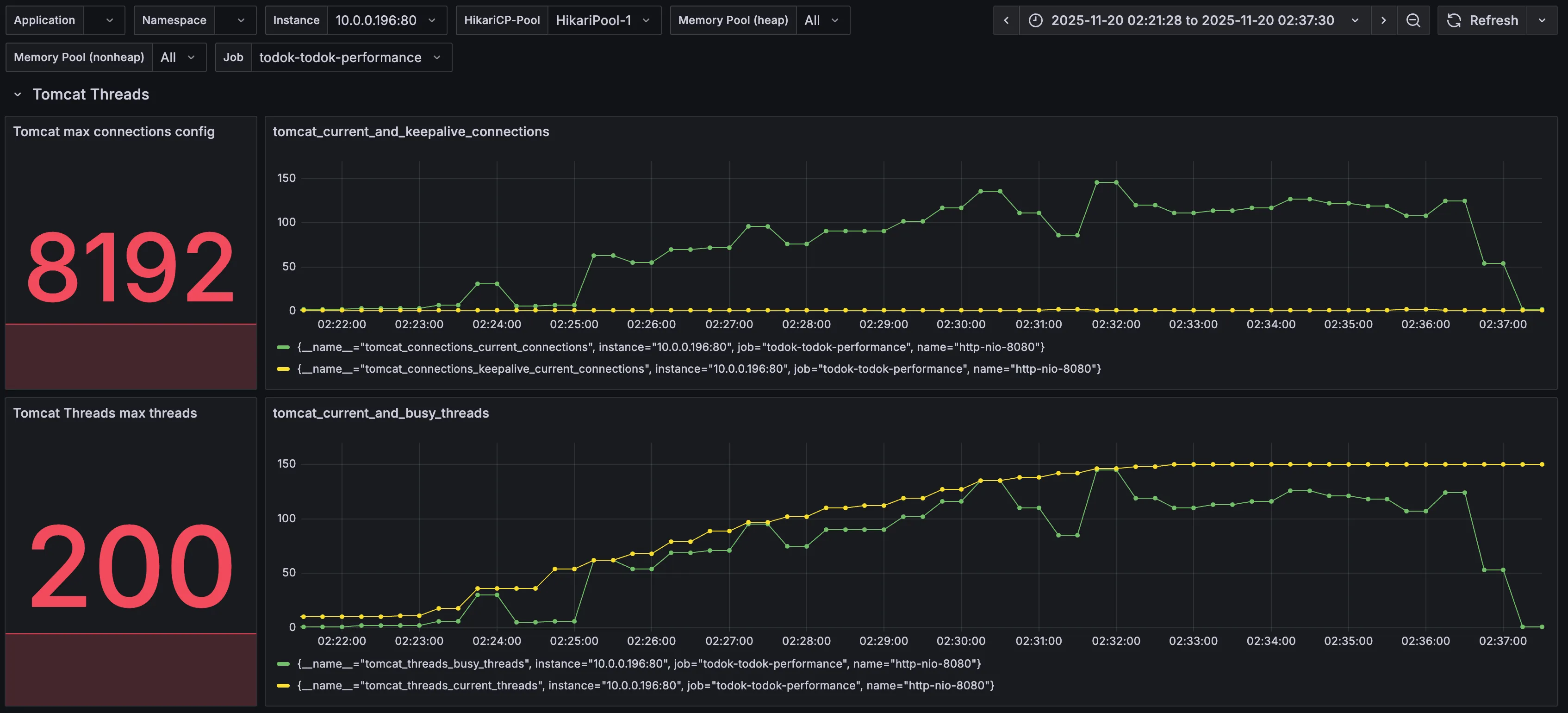
Task: Click yellow swatch of tomcat_threads_current_threads legend
Action: pos(283,686)
